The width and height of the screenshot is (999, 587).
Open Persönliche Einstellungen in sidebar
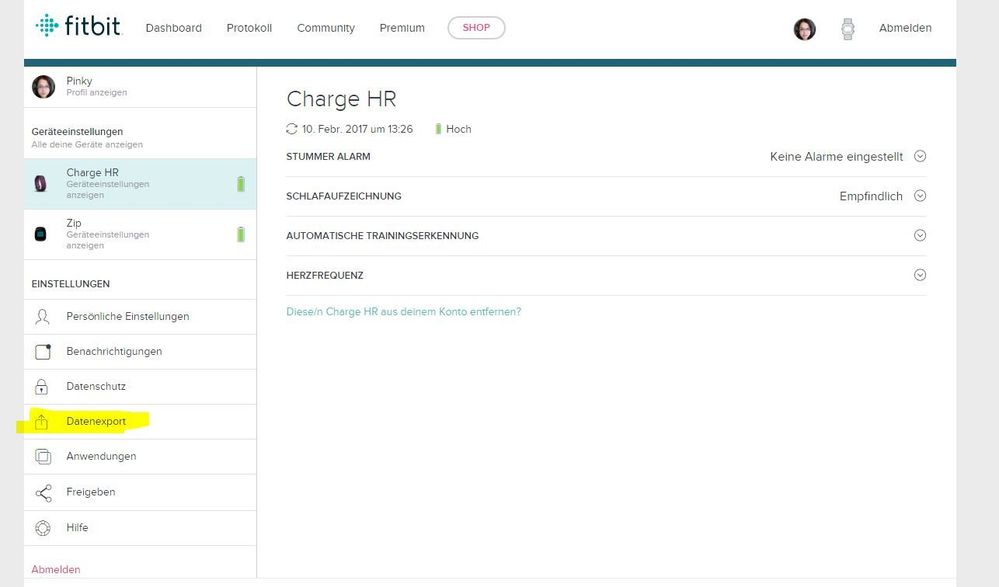pos(127,317)
